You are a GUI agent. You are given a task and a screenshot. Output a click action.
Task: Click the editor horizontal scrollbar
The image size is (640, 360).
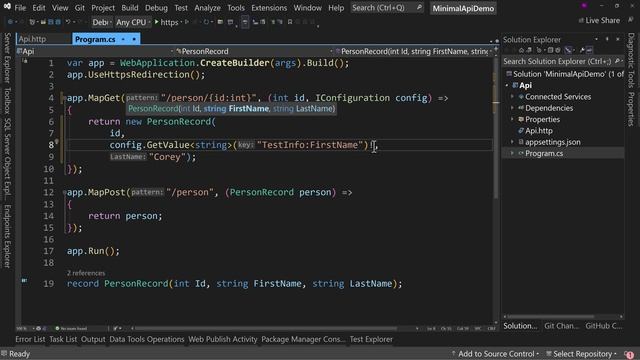click(265, 328)
